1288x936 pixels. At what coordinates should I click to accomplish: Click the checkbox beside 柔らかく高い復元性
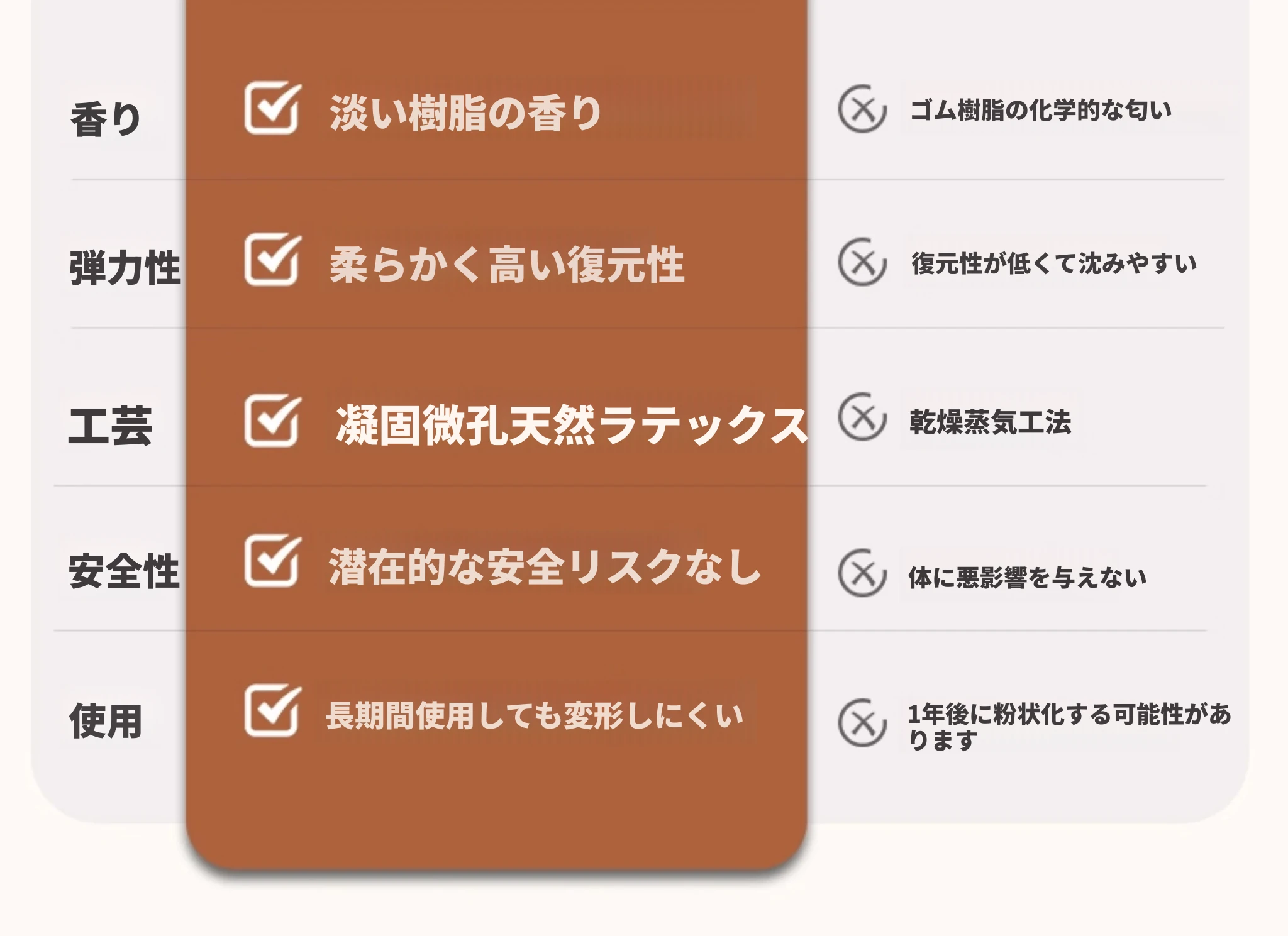click(271, 260)
